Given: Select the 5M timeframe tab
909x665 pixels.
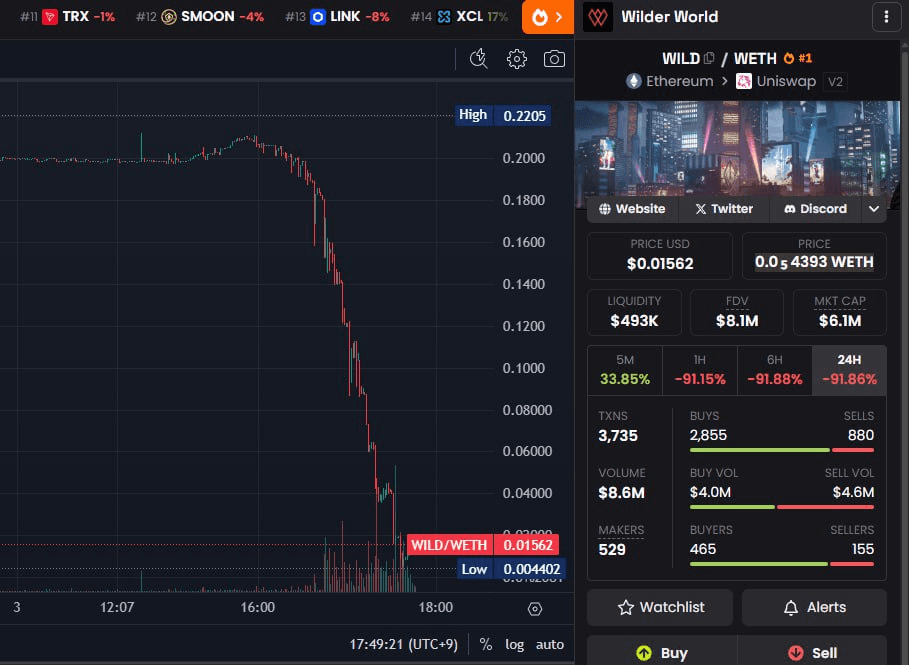Looking at the screenshot, I should [x=625, y=370].
